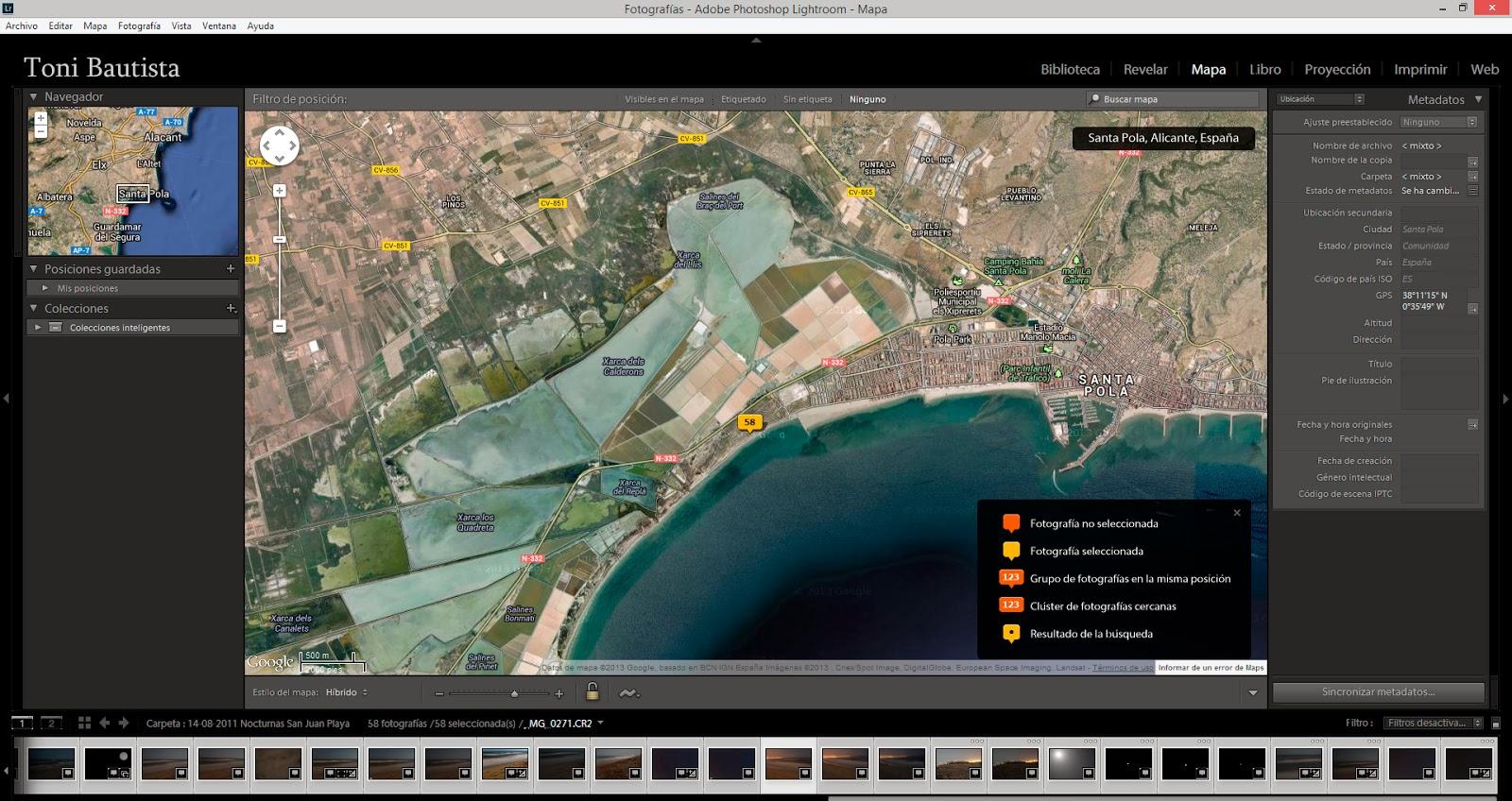1512x801 pixels.
Task: Open the Ventana menu
Action: (219, 26)
